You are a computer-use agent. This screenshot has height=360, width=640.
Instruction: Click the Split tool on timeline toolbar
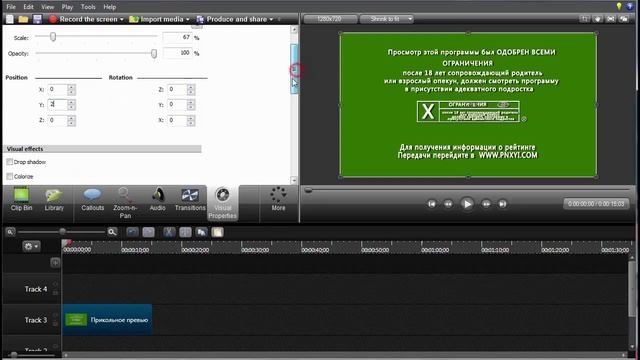tap(185, 232)
